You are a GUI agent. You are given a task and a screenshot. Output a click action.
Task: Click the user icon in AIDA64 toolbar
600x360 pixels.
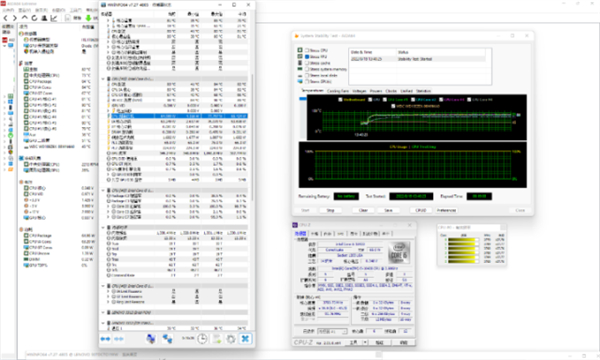tap(44, 18)
